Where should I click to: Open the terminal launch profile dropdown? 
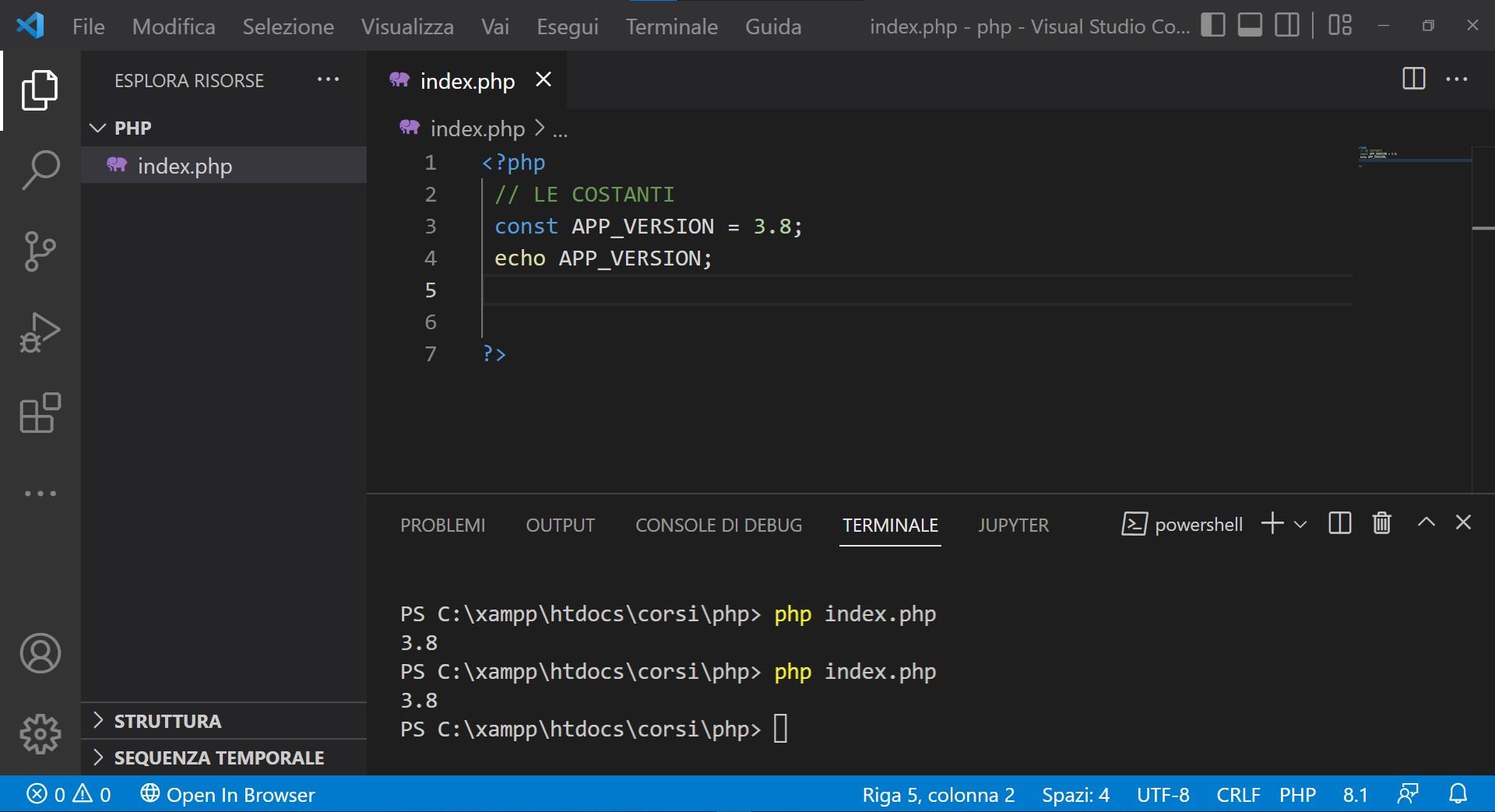pyautogui.click(x=1300, y=524)
